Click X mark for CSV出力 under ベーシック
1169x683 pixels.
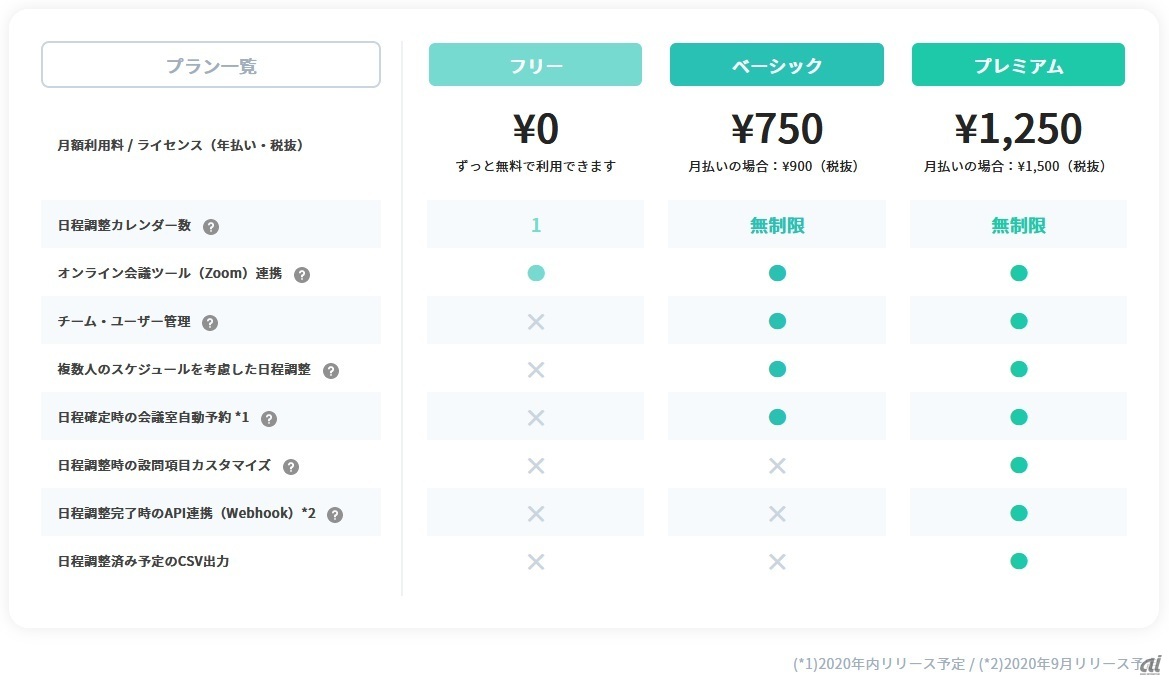coord(777,561)
